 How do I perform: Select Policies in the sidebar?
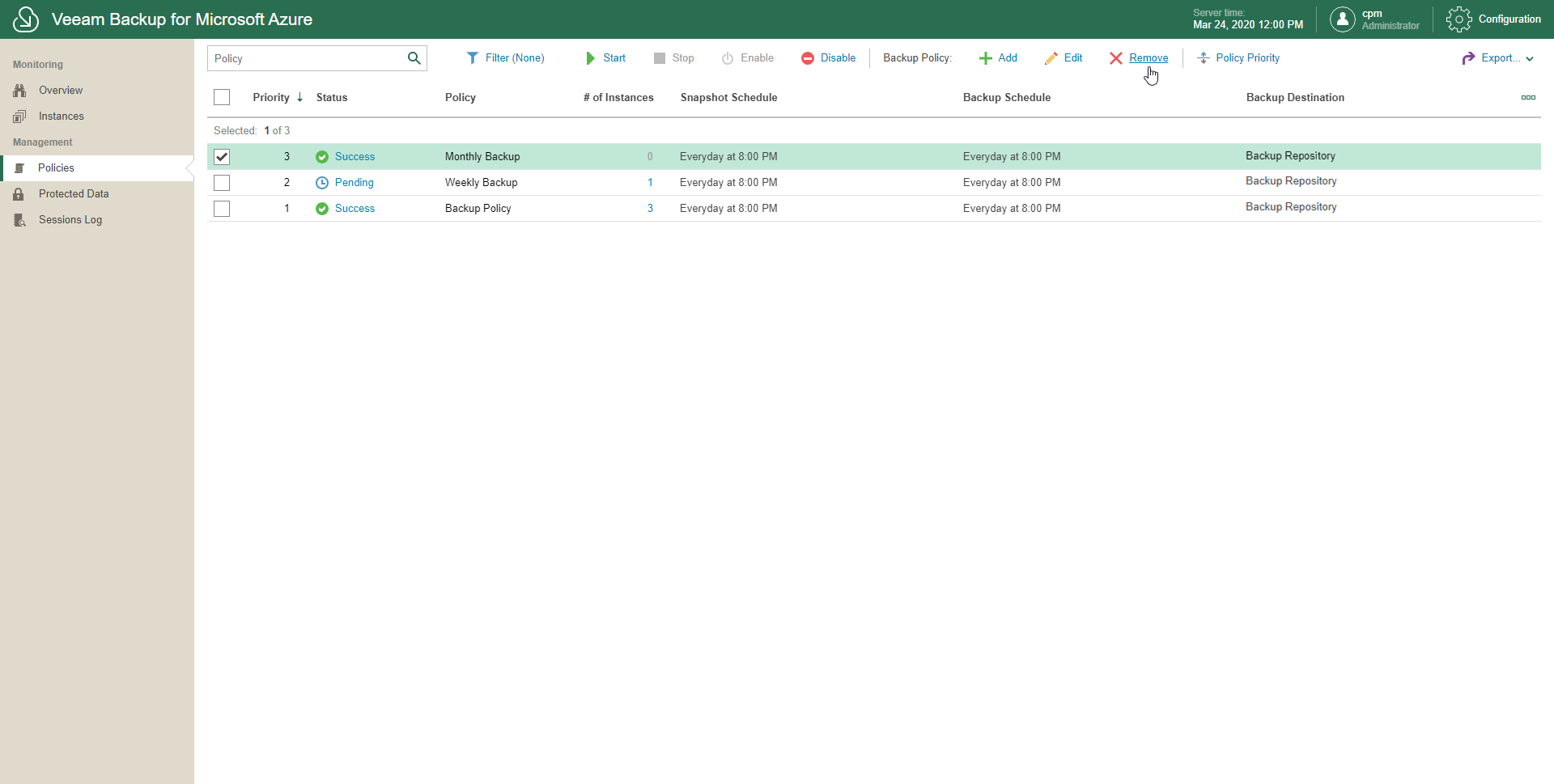56,168
